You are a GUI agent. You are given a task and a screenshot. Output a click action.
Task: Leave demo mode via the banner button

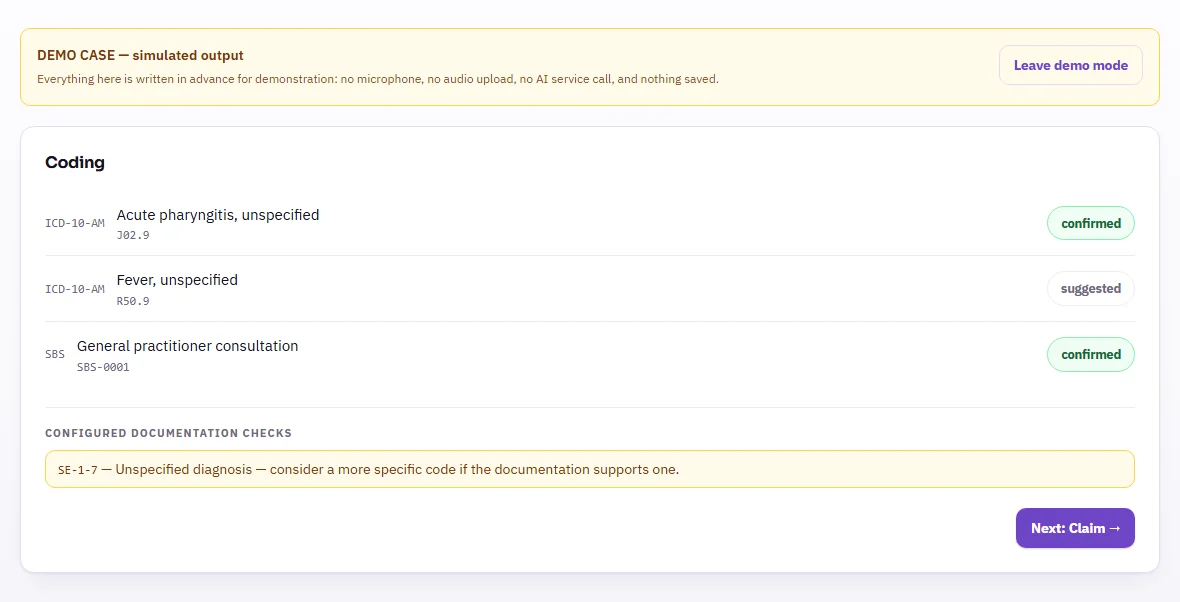(1070, 65)
